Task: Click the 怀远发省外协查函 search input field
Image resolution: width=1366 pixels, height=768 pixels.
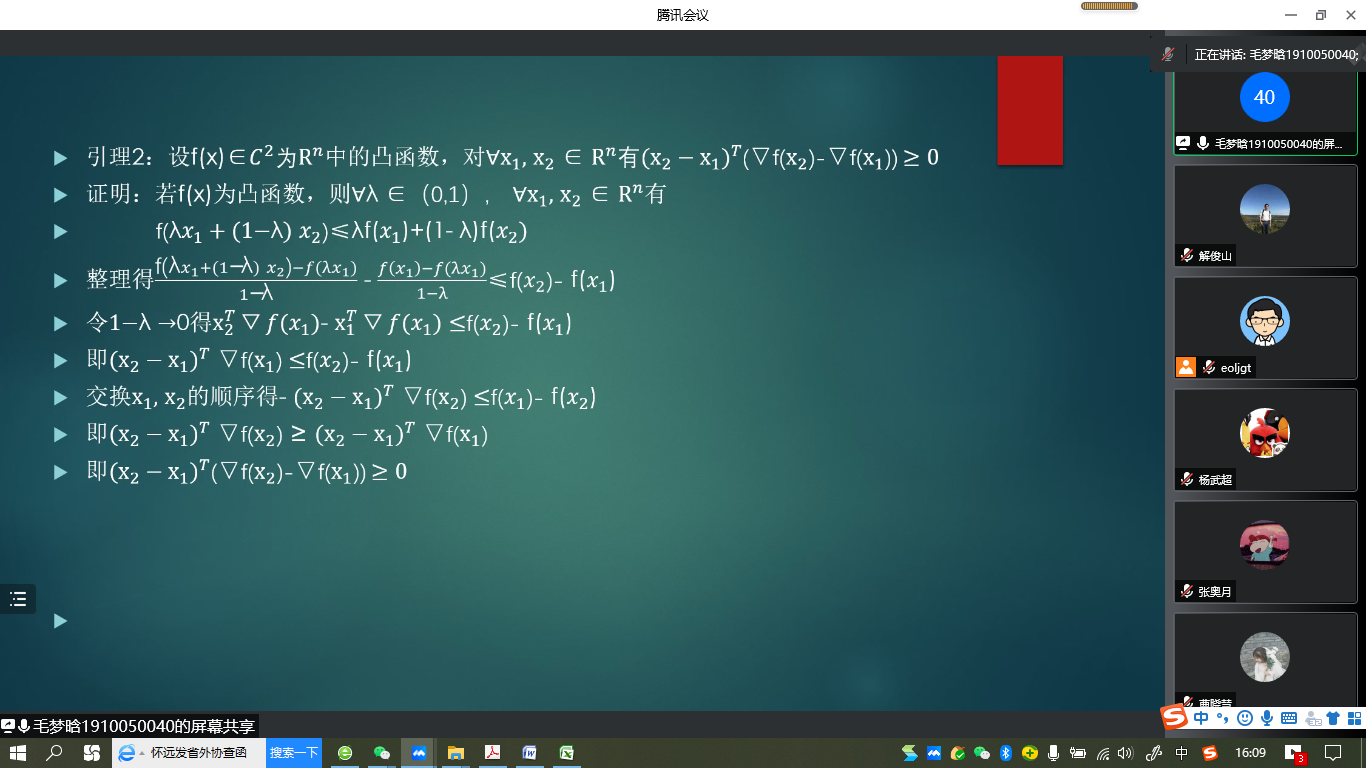Action: 205,753
